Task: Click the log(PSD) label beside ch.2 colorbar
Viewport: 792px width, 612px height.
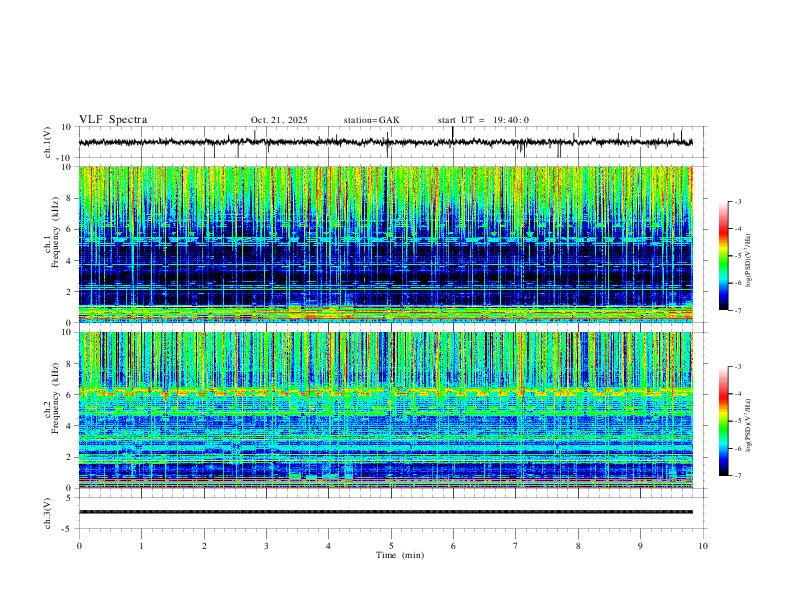Action: point(748,425)
